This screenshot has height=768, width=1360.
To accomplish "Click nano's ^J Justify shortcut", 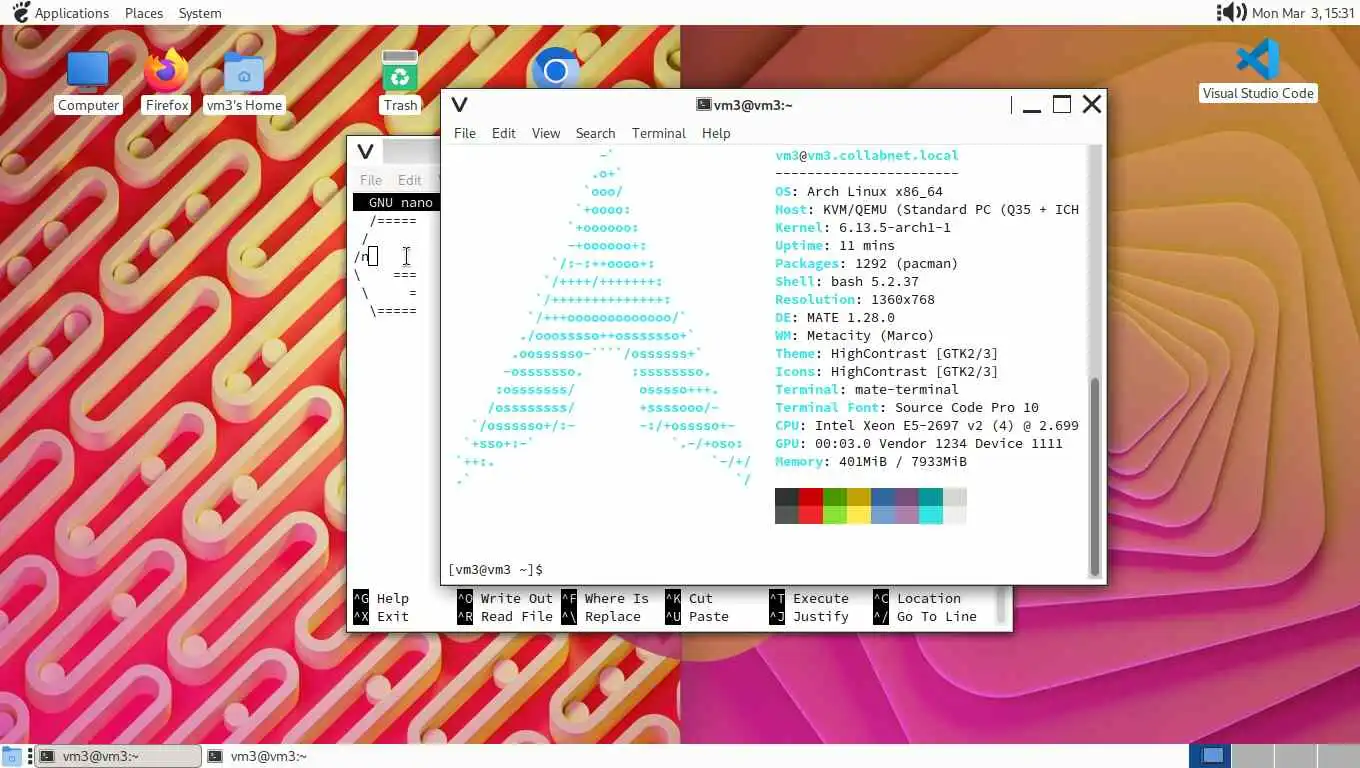I will (x=809, y=616).
